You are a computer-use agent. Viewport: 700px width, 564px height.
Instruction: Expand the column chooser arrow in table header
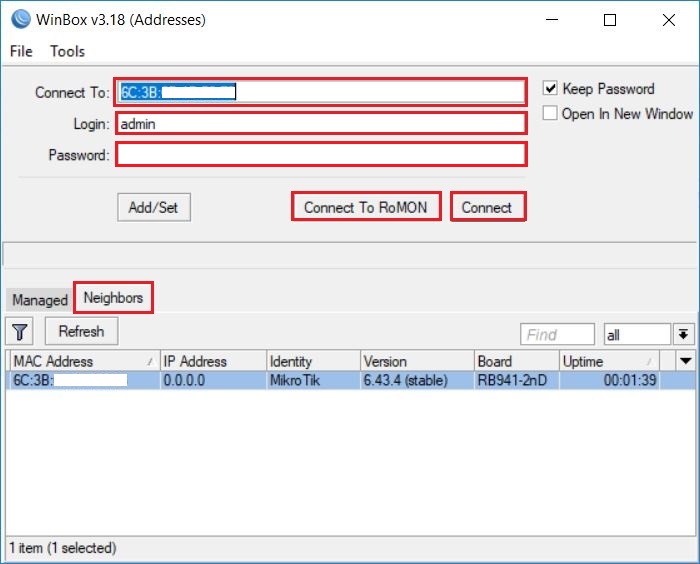686,361
